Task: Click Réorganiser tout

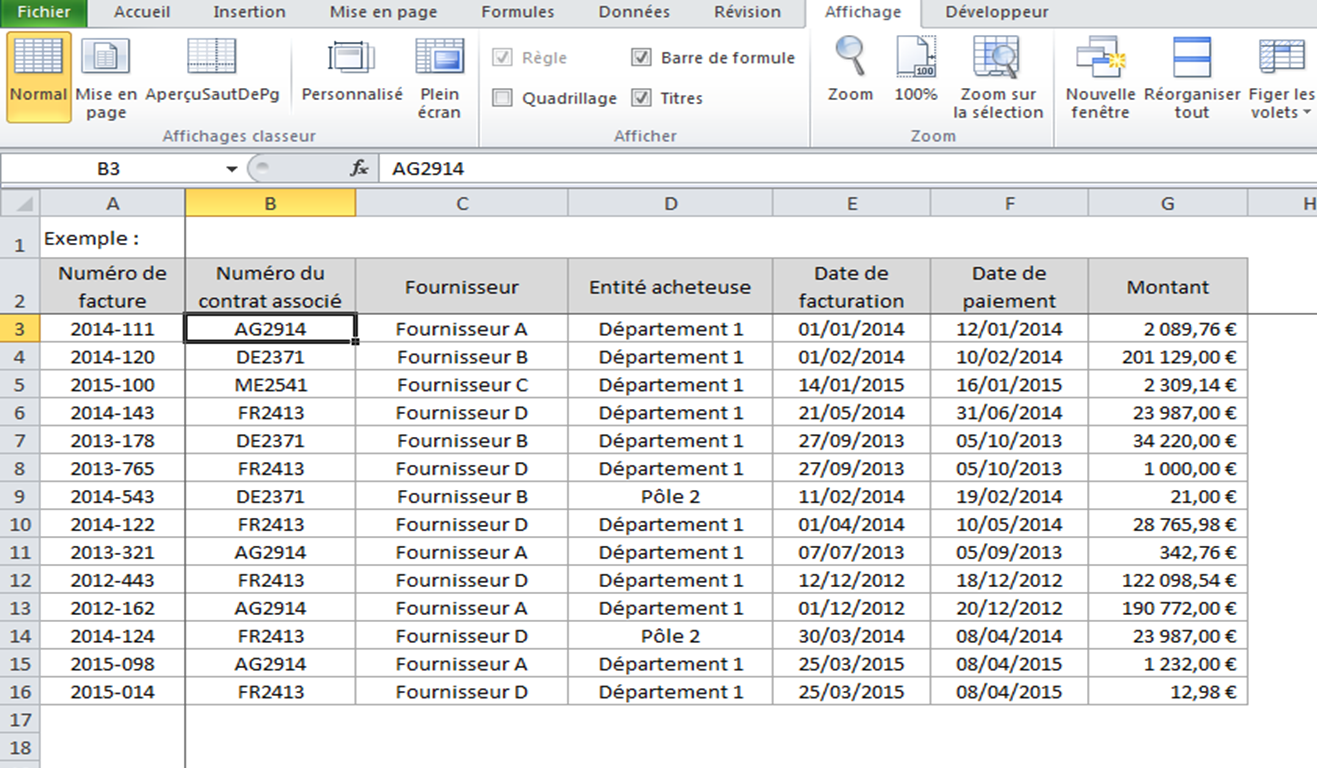Action: pos(1190,76)
